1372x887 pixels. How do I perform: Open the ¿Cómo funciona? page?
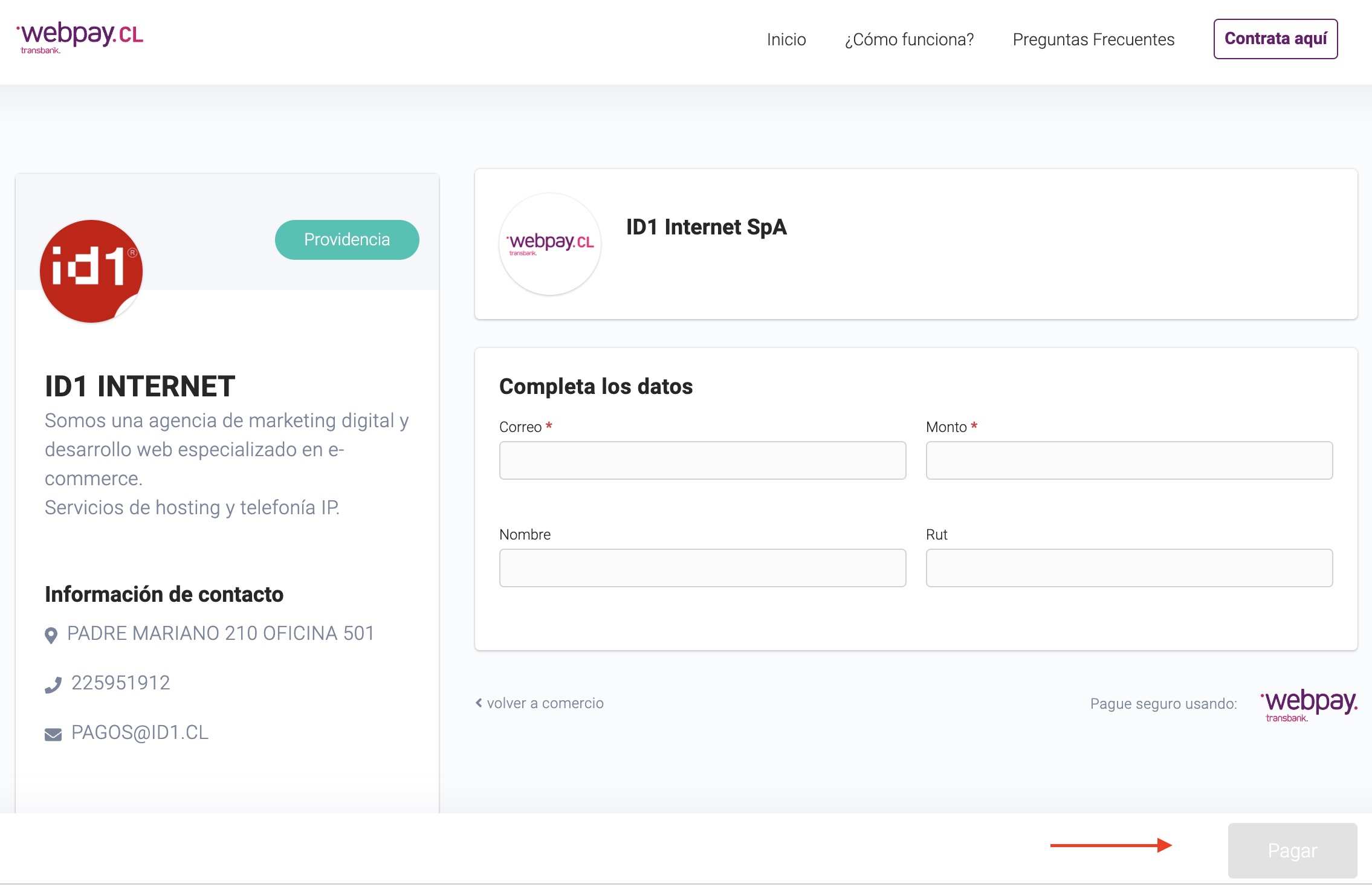click(x=909, y=39)
